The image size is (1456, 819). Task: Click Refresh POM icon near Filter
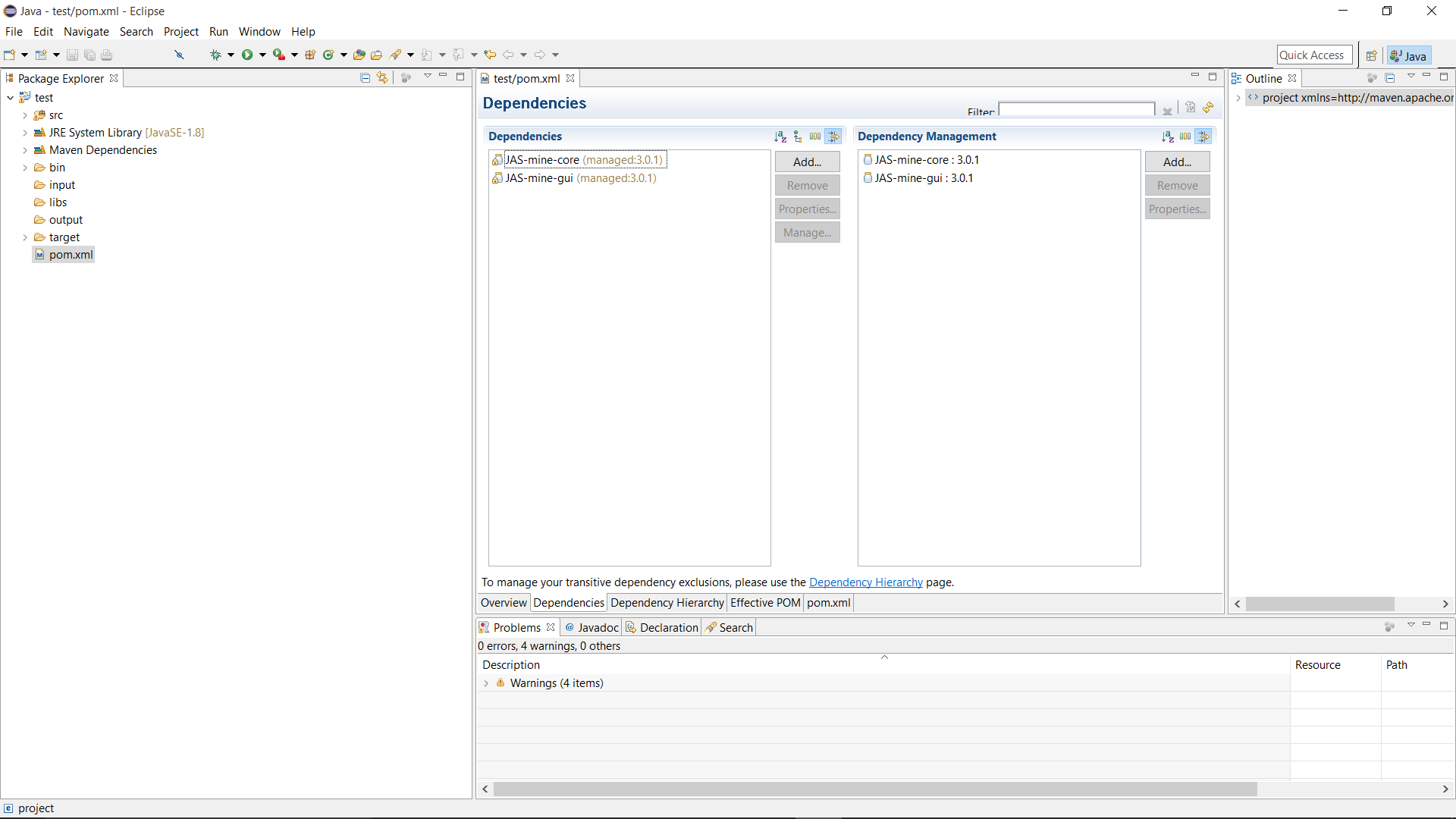point(1208,108)
